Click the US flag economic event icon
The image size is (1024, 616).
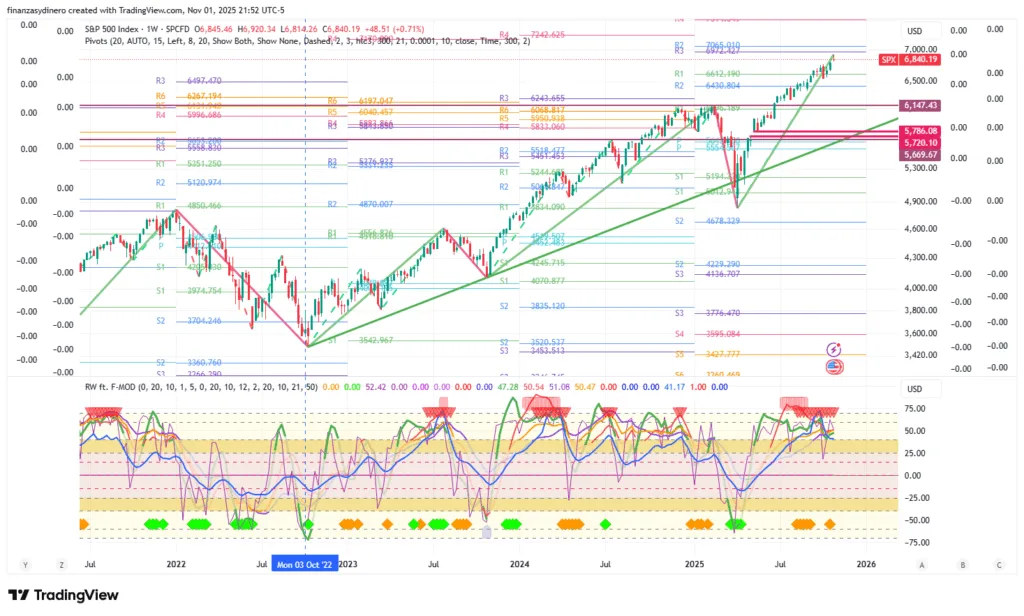pyautogui.click(x=834, y=367)
